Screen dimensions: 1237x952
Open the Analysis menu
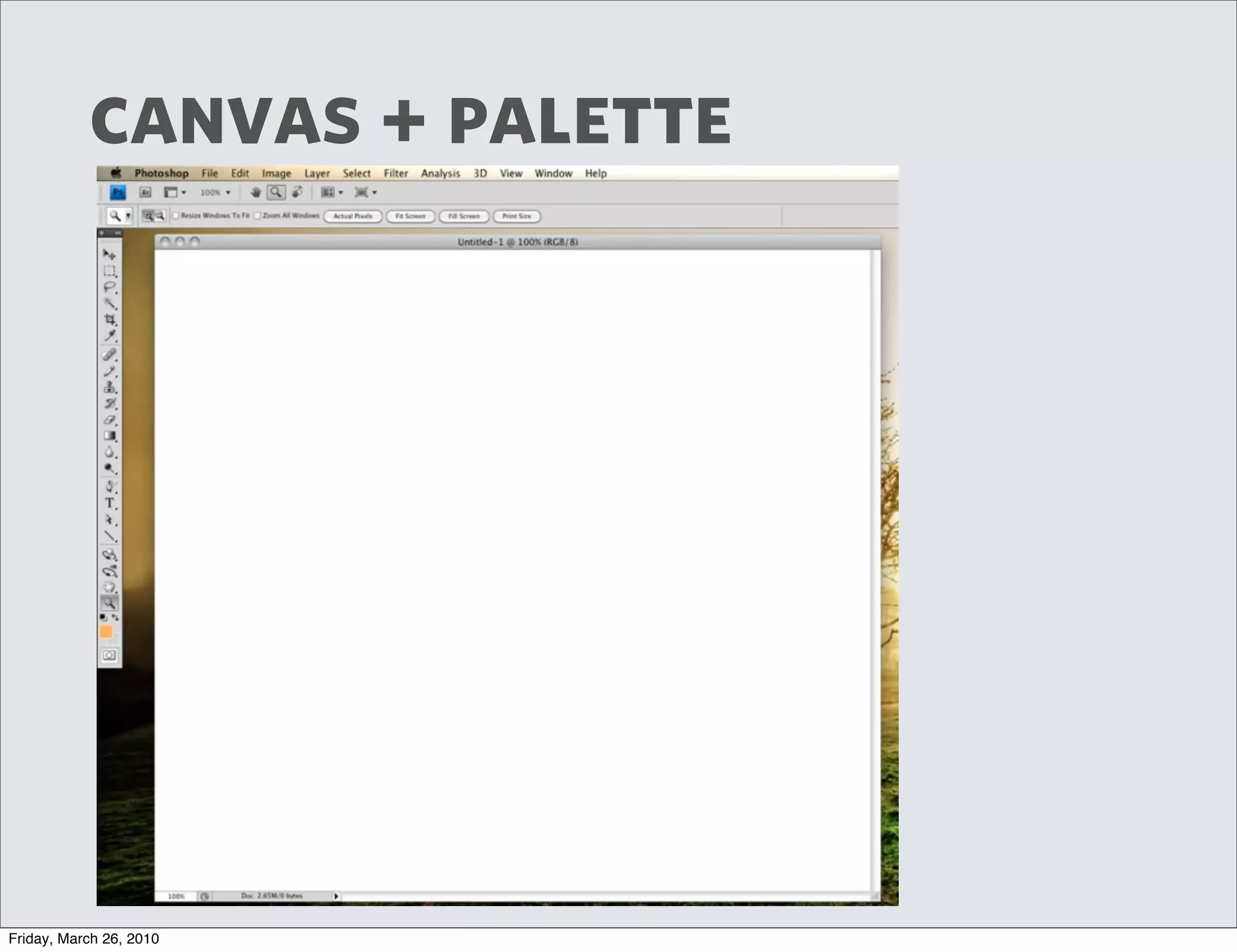coord(440,173)
